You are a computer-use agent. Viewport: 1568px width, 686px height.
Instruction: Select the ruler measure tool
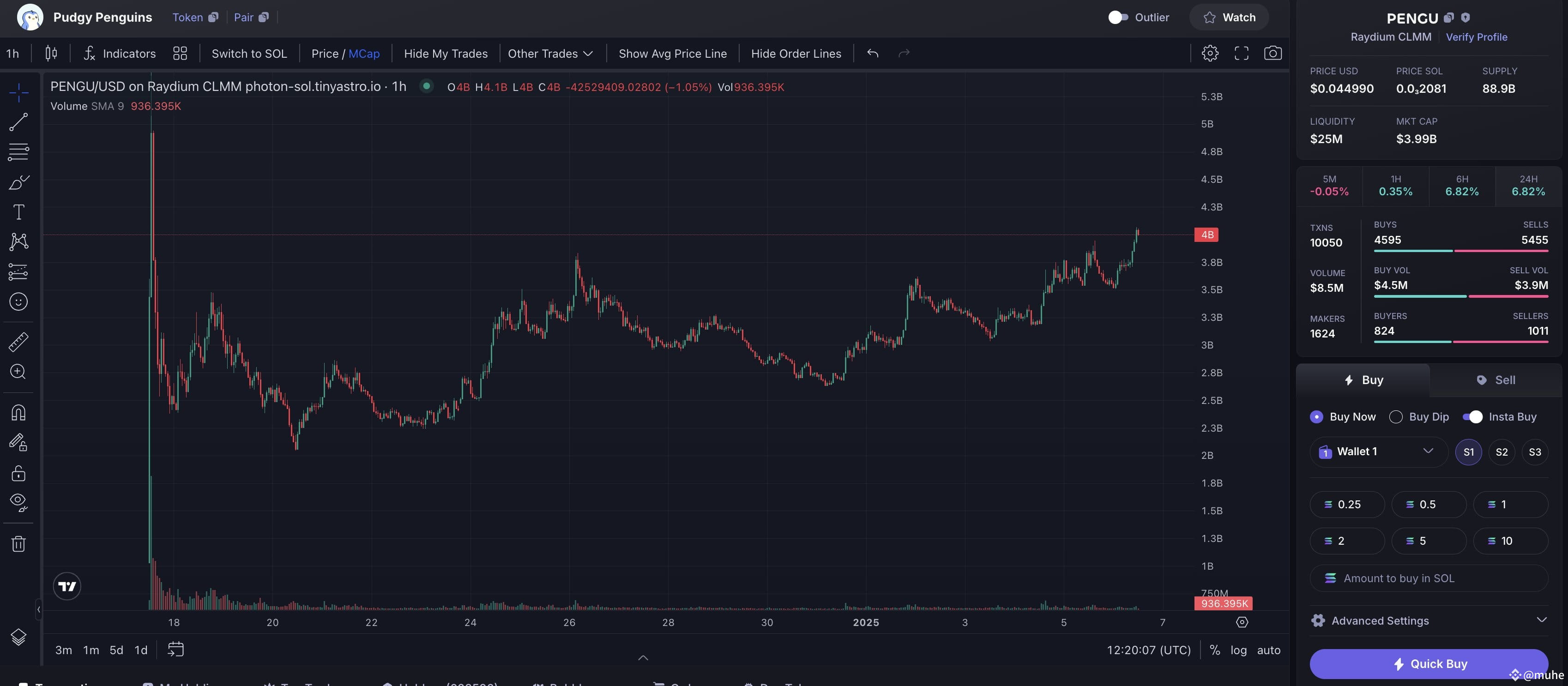(18, 342)
